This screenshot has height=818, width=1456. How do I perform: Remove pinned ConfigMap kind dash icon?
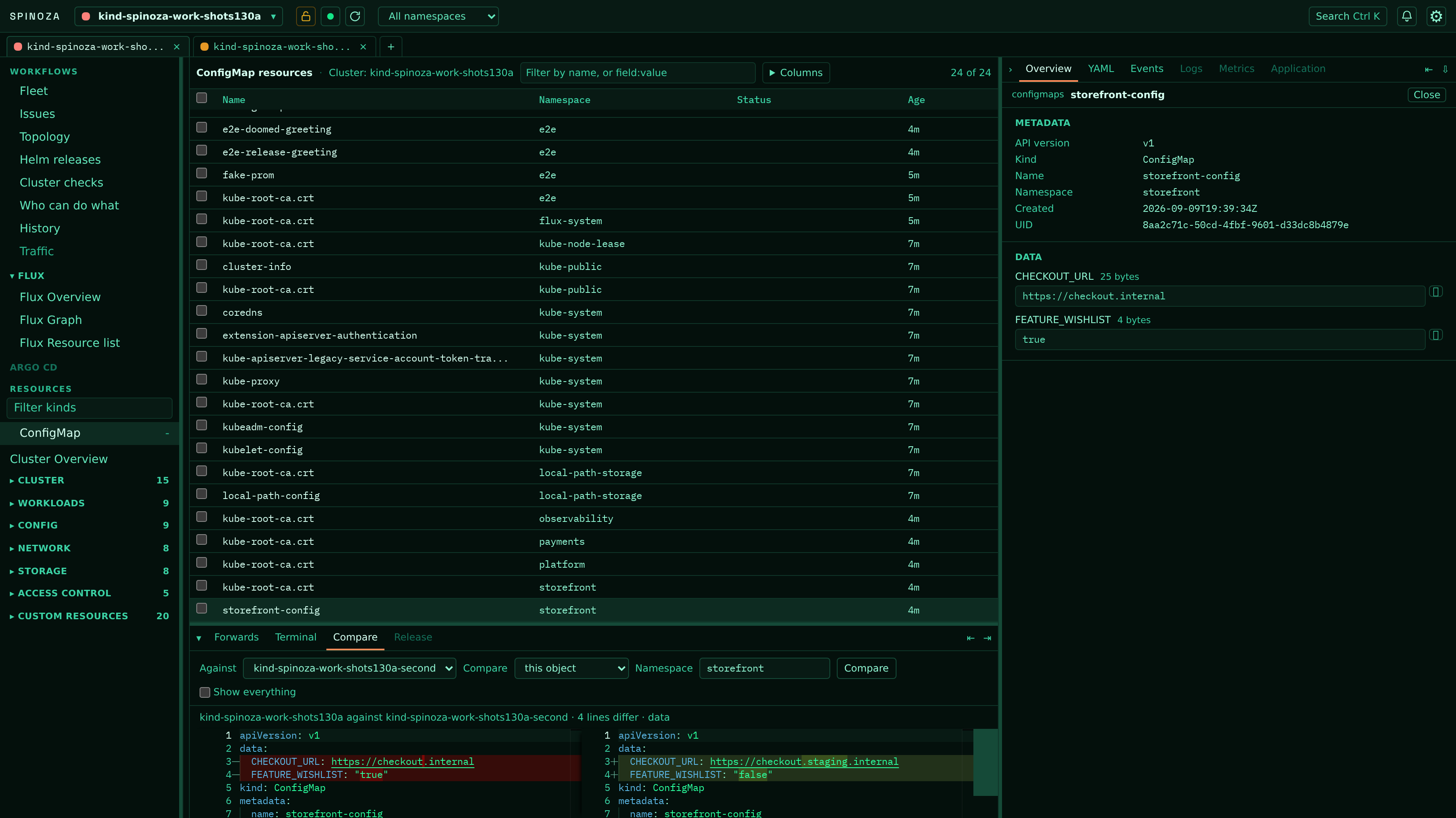(167, 434)
